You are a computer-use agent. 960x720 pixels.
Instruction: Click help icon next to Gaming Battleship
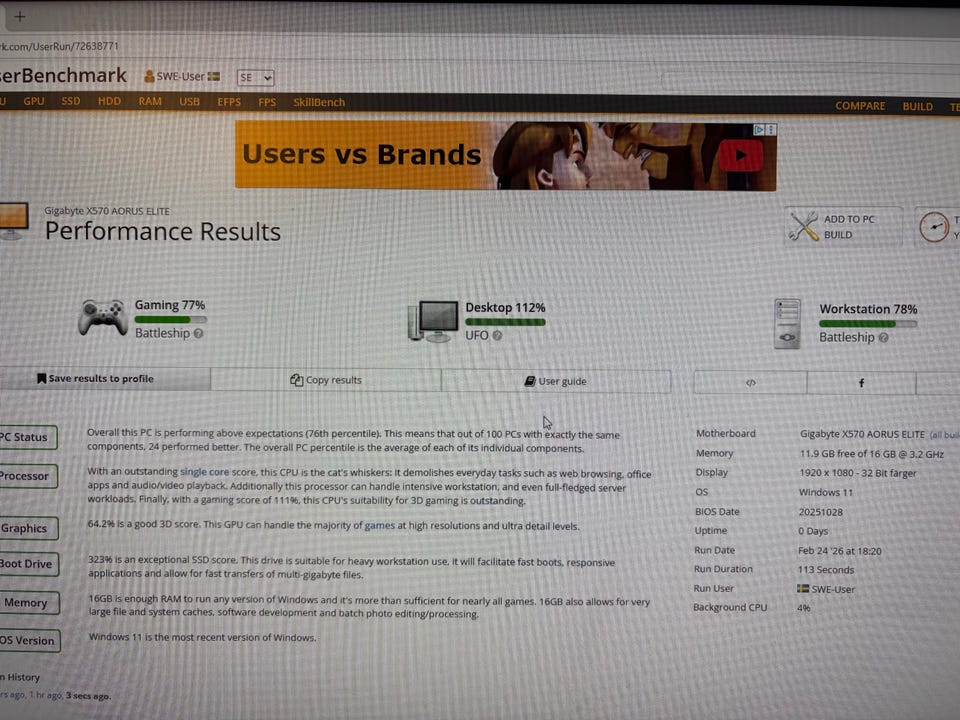click(x=198, y=334)
